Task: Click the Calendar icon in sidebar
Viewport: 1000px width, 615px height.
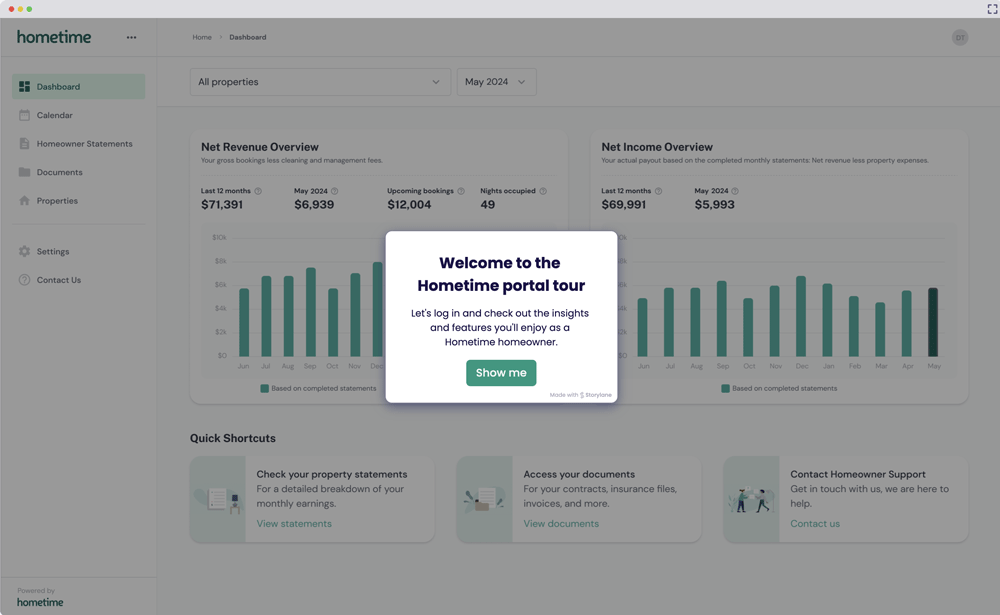Action: click(x=24, y=115)
